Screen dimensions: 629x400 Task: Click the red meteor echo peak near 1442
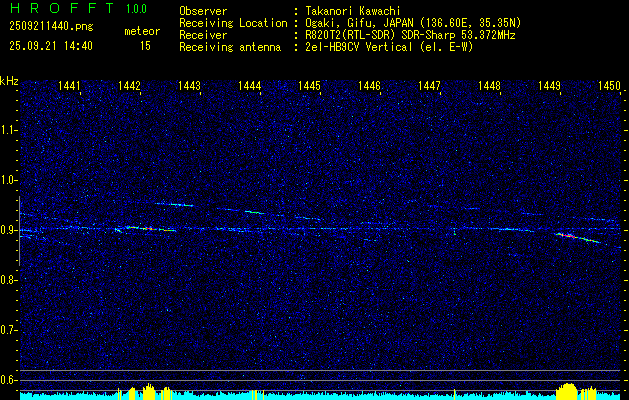point(147,229)
